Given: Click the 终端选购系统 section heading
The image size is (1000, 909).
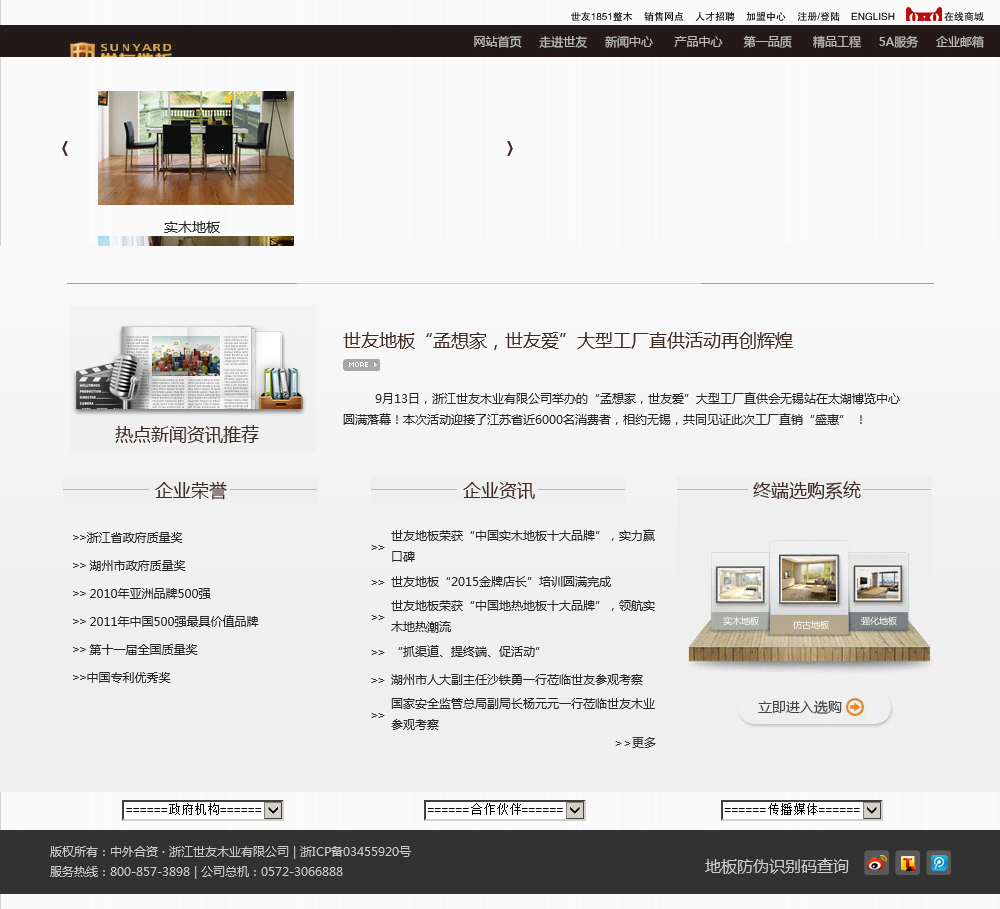Looking at the screenshot, I should coord(807,491).
